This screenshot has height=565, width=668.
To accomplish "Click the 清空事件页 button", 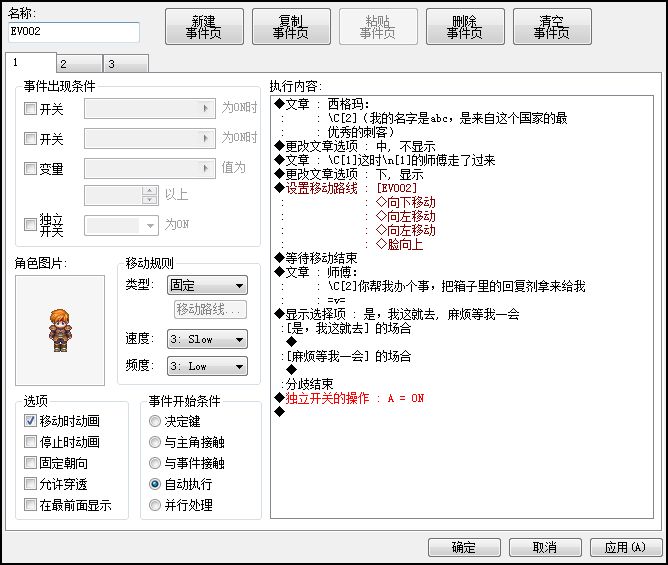I will tap(552, 27).
